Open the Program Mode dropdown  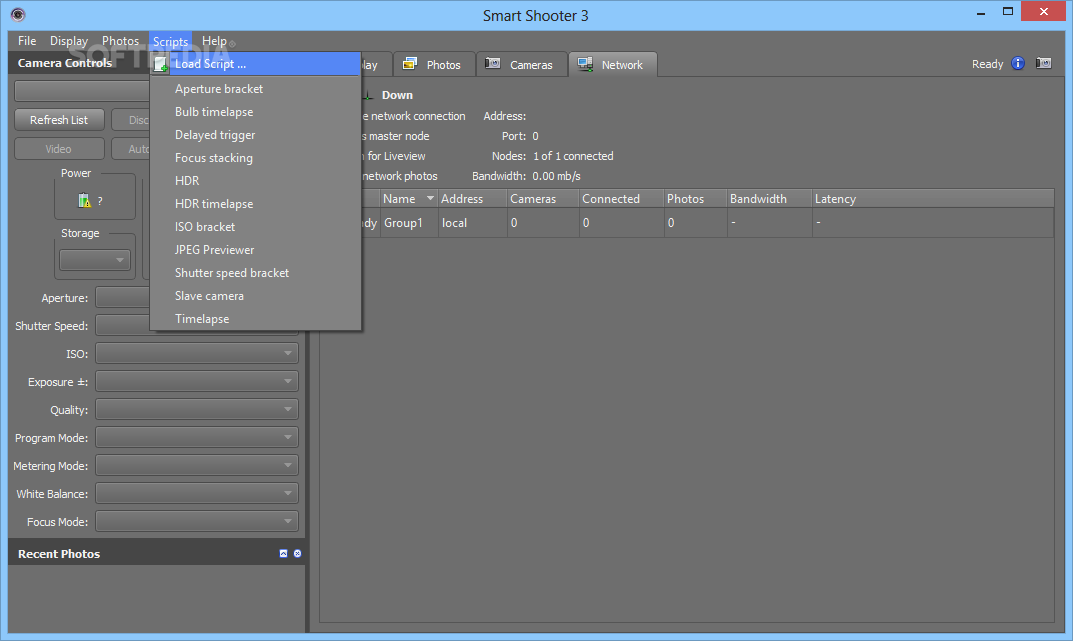pyautogui.click(x=196, y=438)
